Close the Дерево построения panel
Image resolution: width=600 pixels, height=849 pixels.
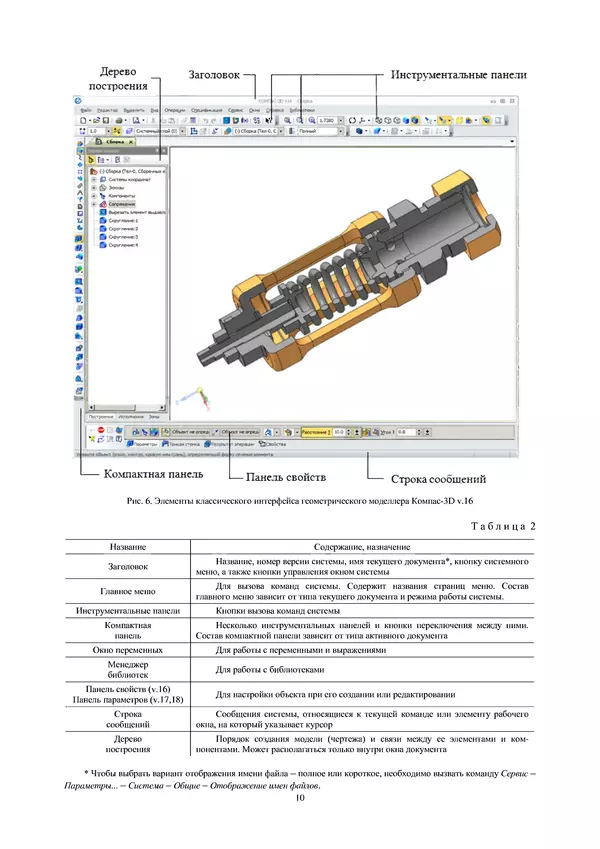pyautogui.click(x=162, y=150)
